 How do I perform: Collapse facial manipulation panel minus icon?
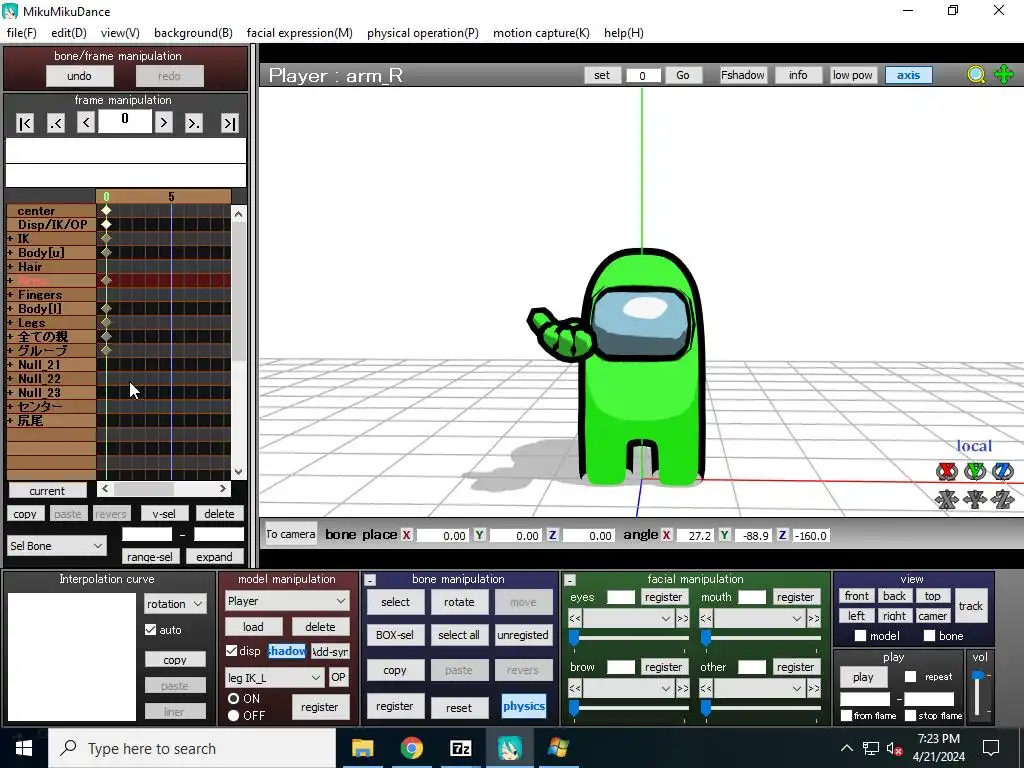[569, 580]
